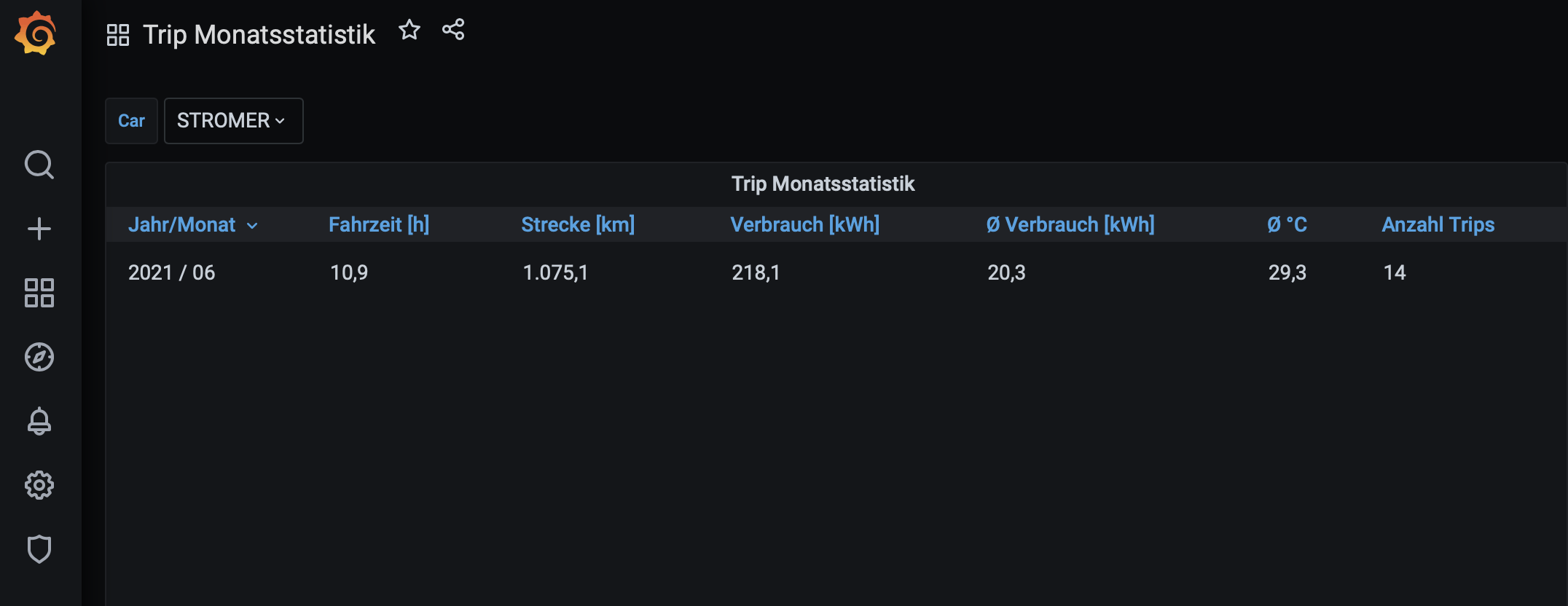The height and width of the screenshot is (606, 1568).
Task: Toggle sort arrow on Jahr/Monat column
Action: coord(252,226)
